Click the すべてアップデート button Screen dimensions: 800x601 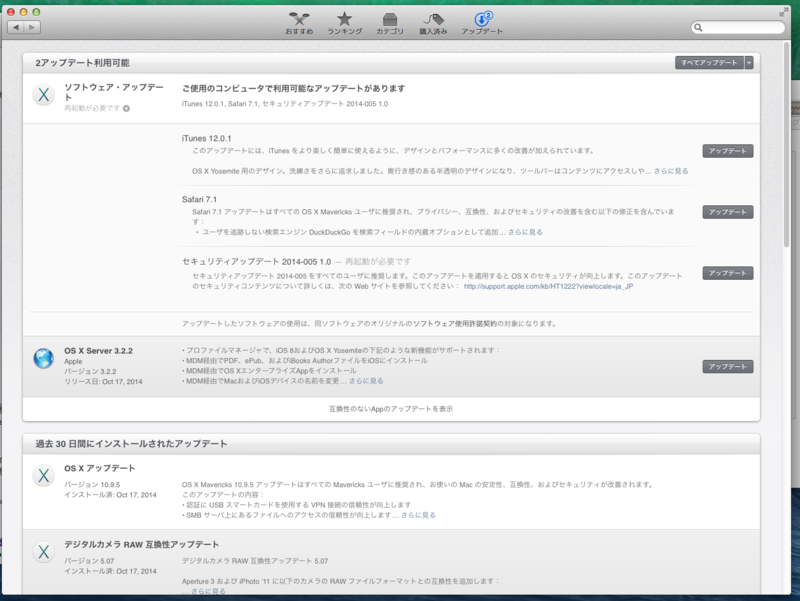point(709,63)
